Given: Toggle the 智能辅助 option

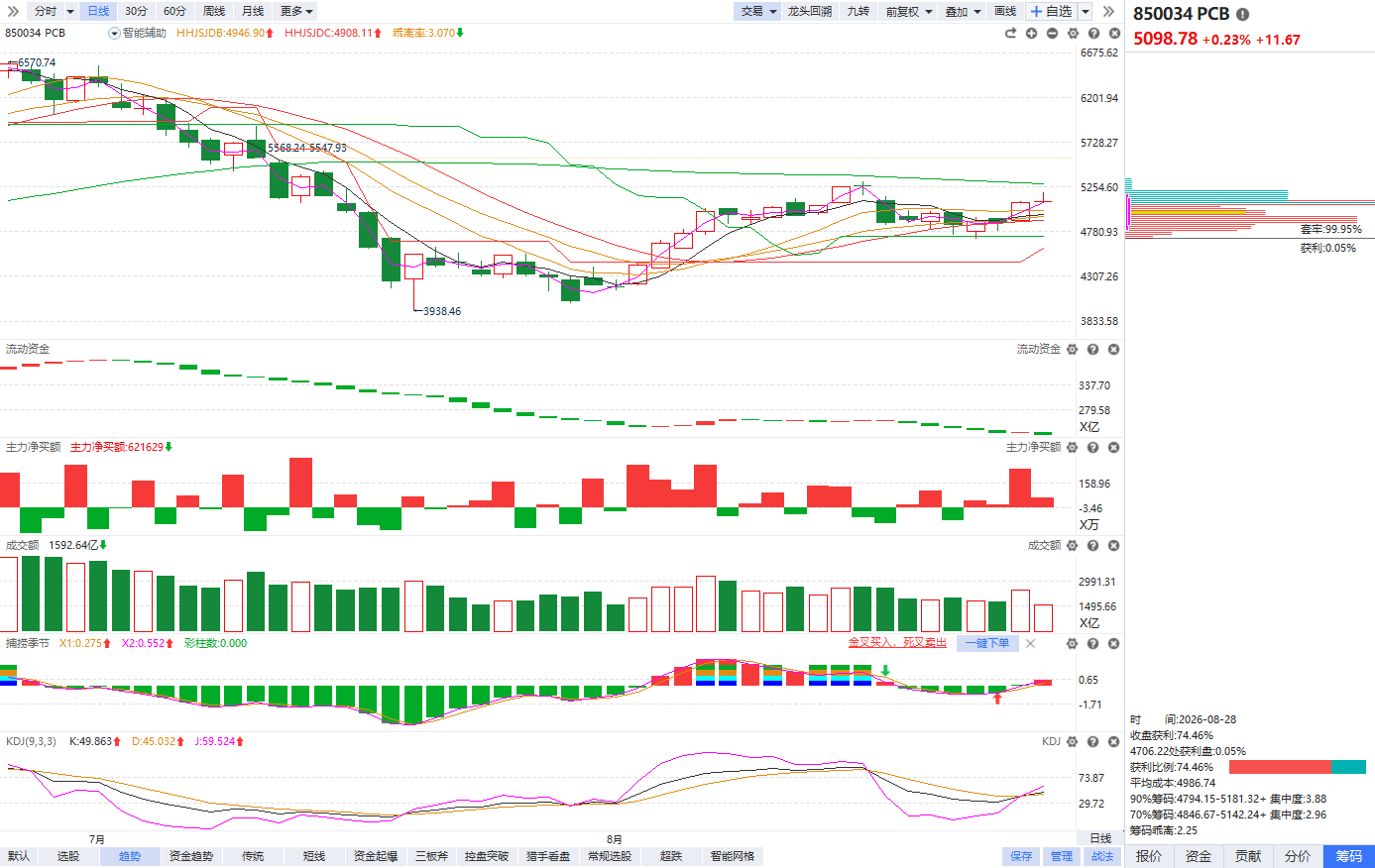Looking at the screenshot, I should pyautogui.click(x=138, y=33).
